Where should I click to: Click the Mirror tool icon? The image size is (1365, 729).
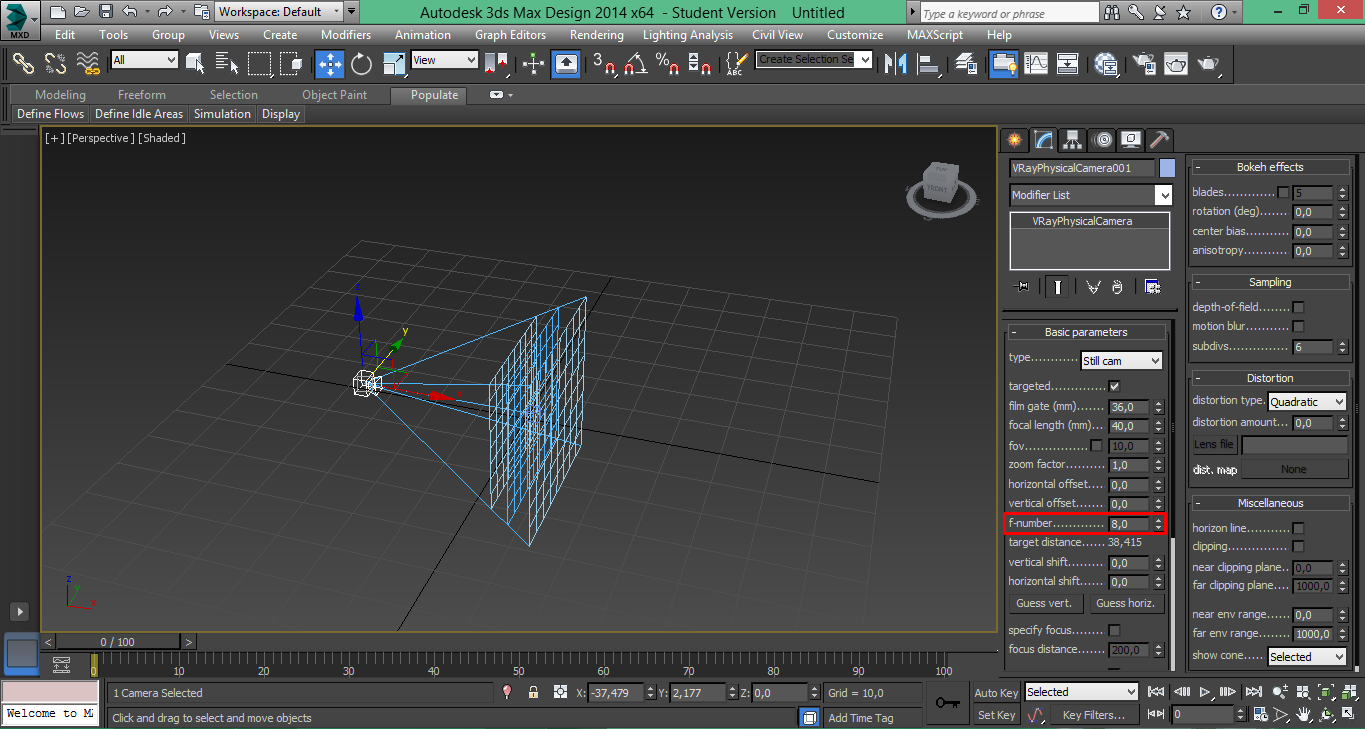pos(897,64)
